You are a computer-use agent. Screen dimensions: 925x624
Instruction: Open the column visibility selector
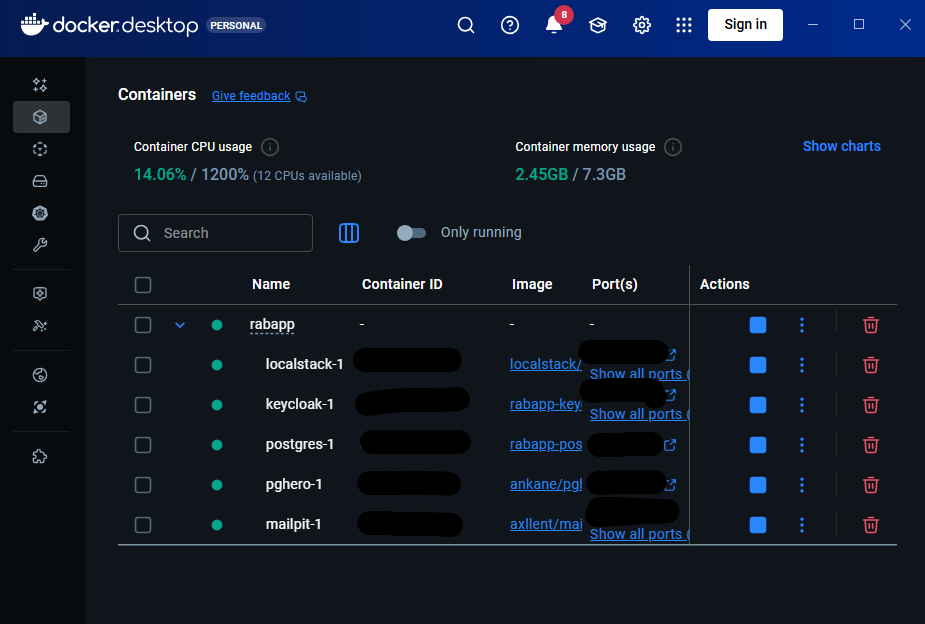pyautogui.click(x=349, y=232)
